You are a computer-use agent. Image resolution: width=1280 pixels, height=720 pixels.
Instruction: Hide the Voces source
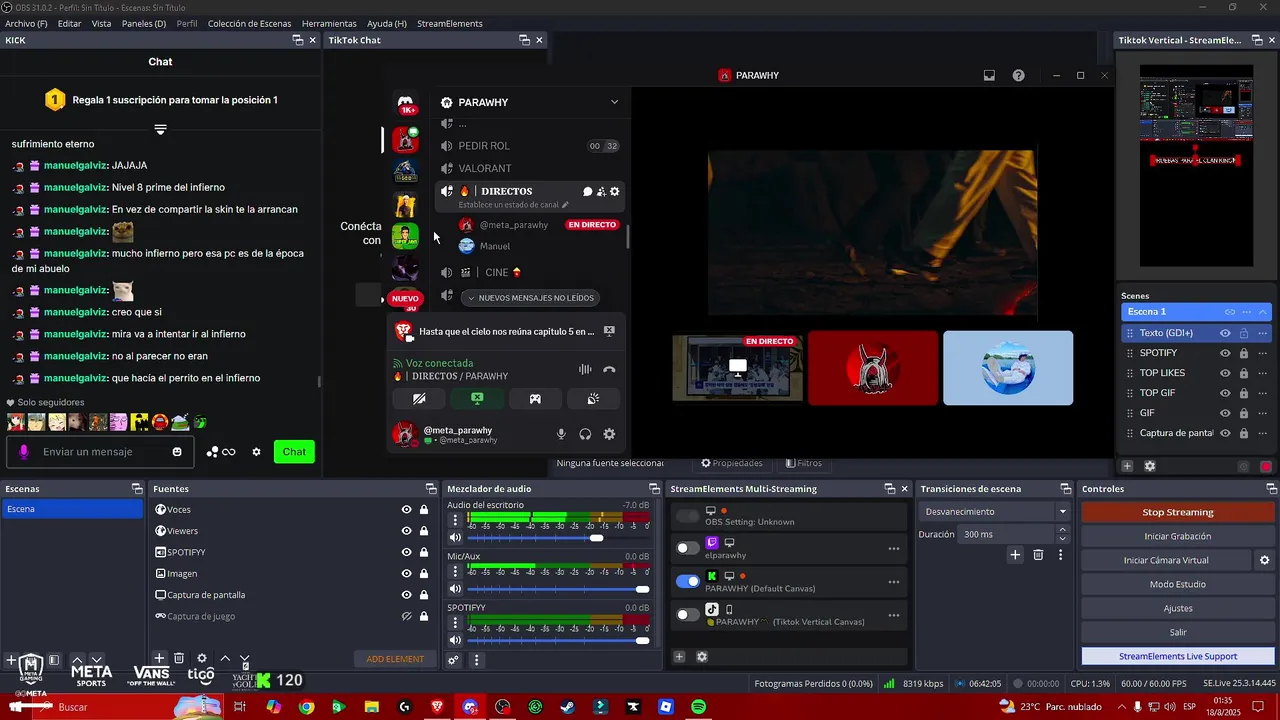406,510
